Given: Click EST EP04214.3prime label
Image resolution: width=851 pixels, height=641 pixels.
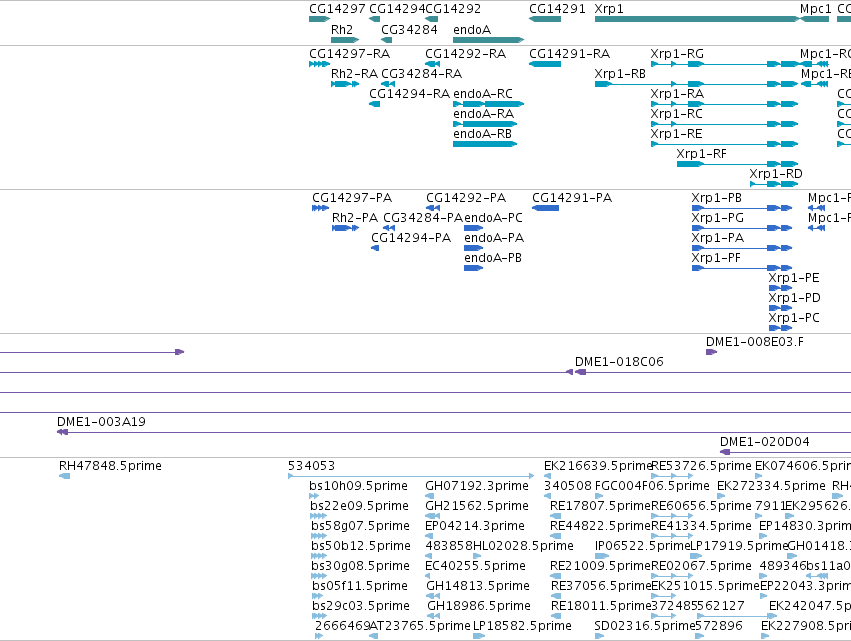Looking at the screenshot, I should coord(475,526).
